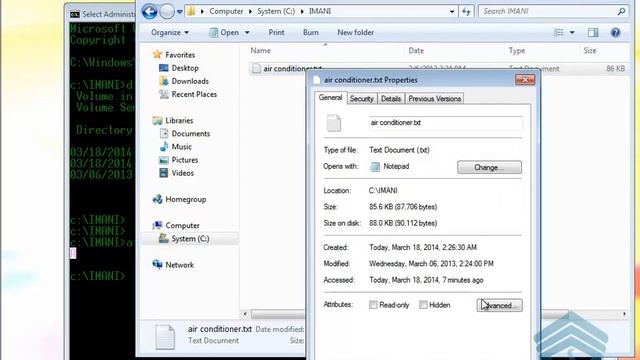Select Favorites in navigation pane
640x360 pixels.
pos(180,55)
